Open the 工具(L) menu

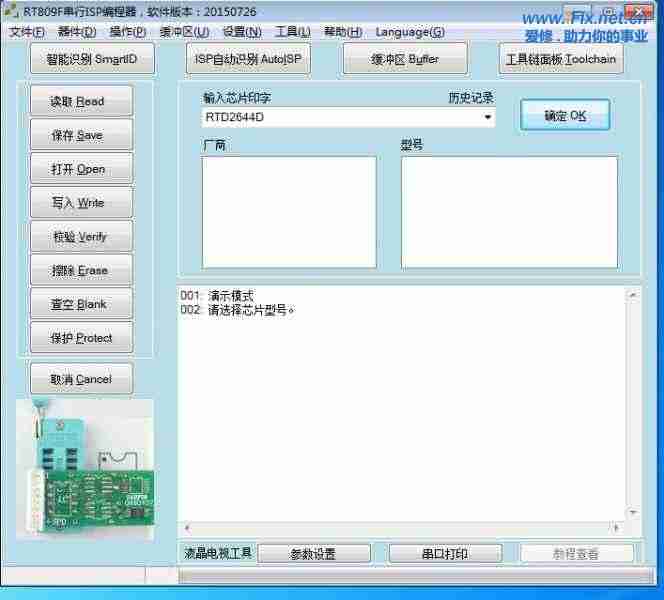click(x=293, y=32)
